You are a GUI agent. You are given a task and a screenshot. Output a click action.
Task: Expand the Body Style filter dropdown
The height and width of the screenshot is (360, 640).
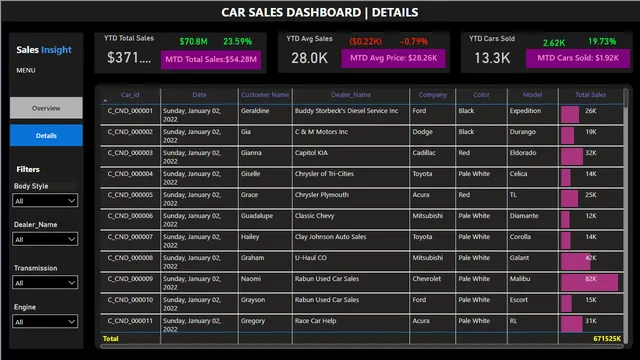tap(45, 200)
